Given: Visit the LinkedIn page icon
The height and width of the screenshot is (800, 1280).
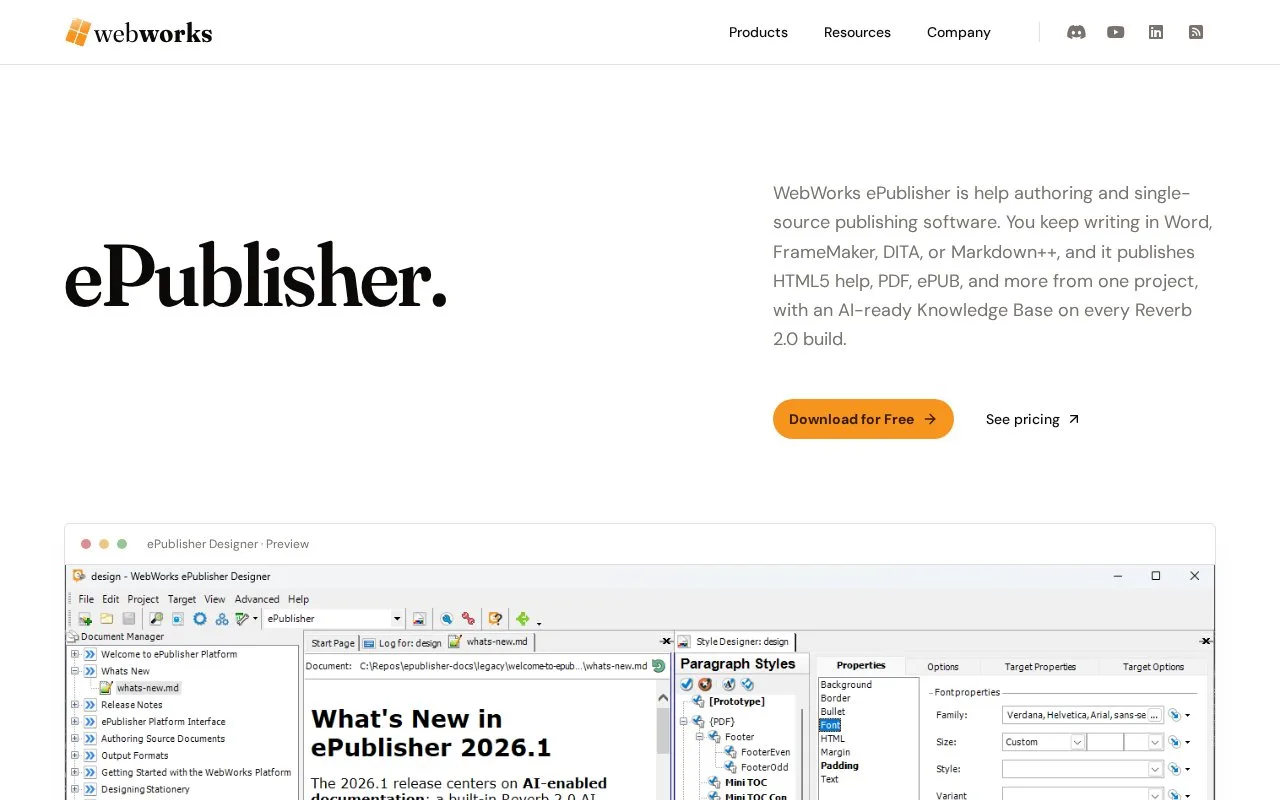Looking at the screenshot, I should (x=1156, y=32).
